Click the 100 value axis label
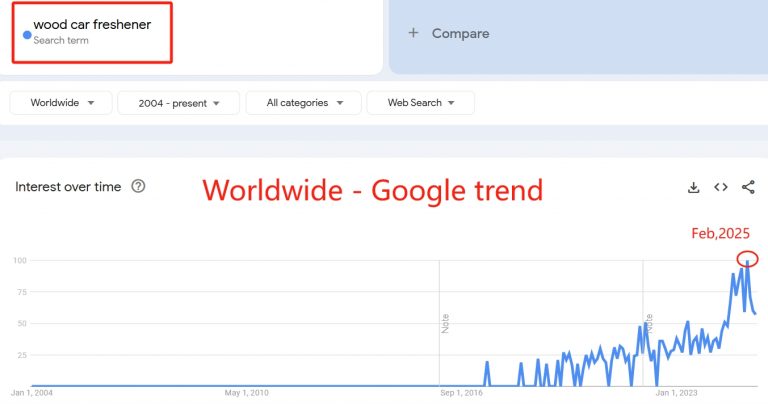Screen dimensions: 768x404 (x=20, y=260)
